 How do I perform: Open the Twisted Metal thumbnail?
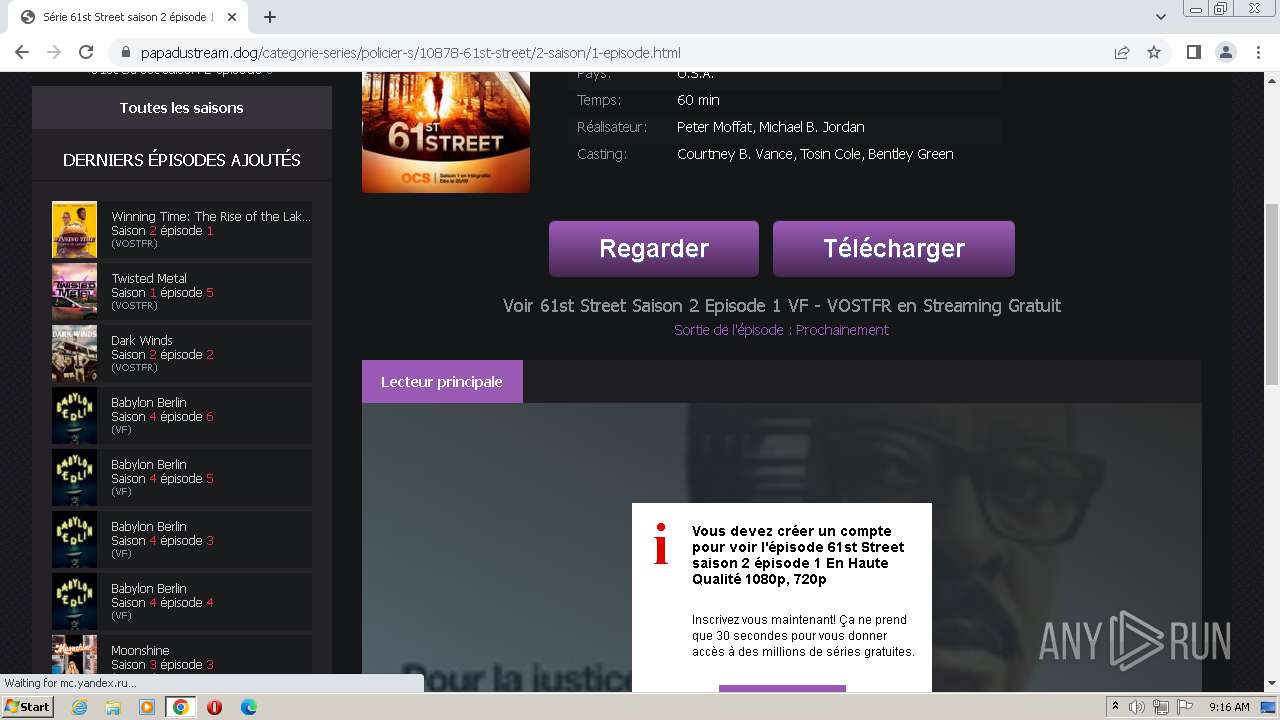click(74, 292)
